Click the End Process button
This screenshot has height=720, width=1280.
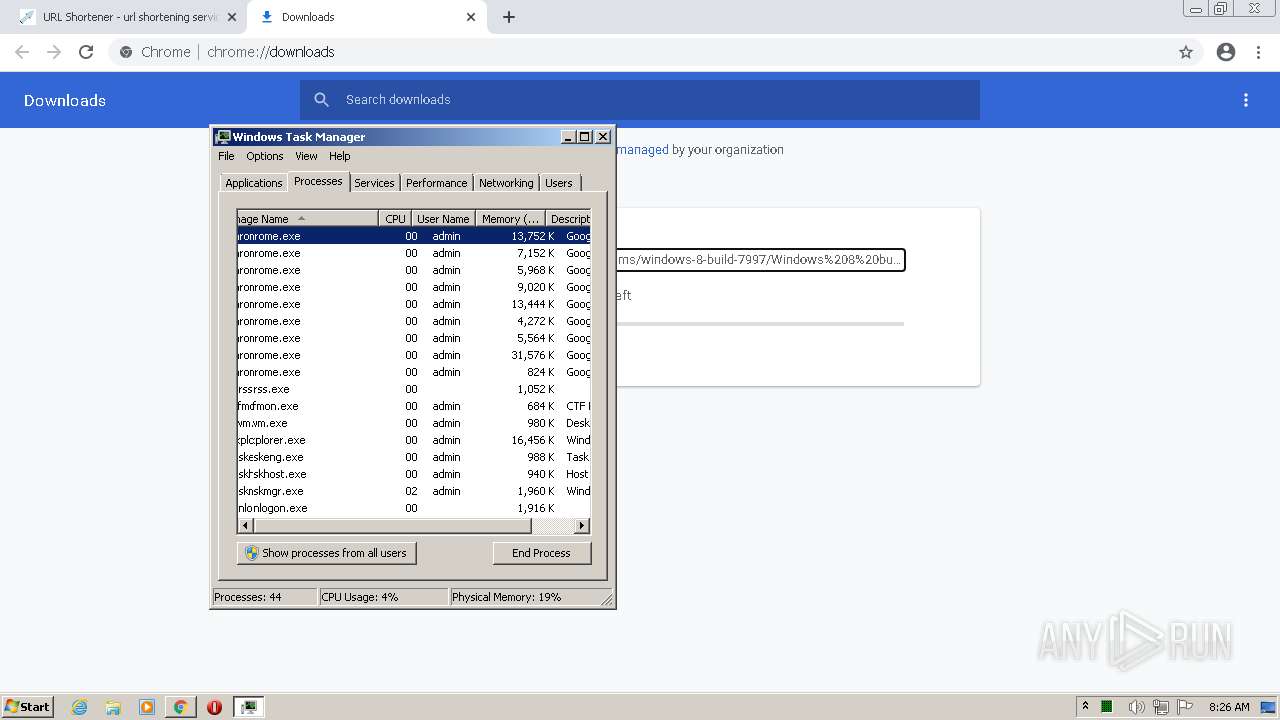[541, 553]
